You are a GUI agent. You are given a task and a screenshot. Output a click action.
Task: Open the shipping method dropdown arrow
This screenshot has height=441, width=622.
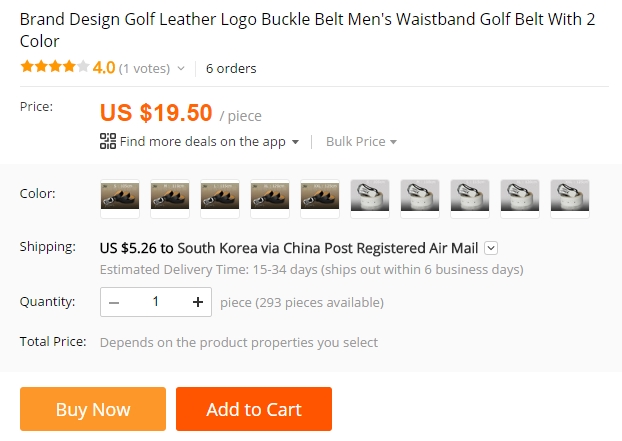coord(491,248)
